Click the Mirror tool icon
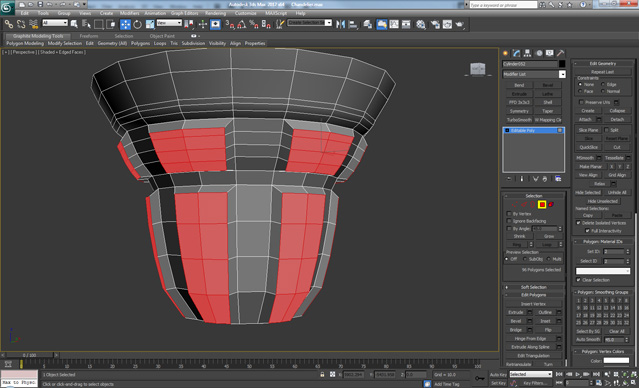This screenshot has width=639, height=388. [340, 24]
